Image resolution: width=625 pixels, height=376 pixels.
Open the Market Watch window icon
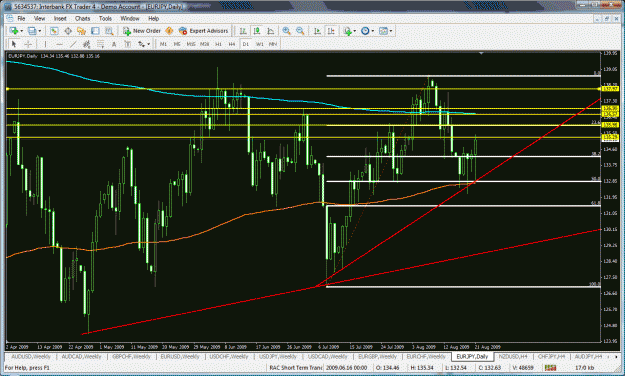(x=54, y=31)
